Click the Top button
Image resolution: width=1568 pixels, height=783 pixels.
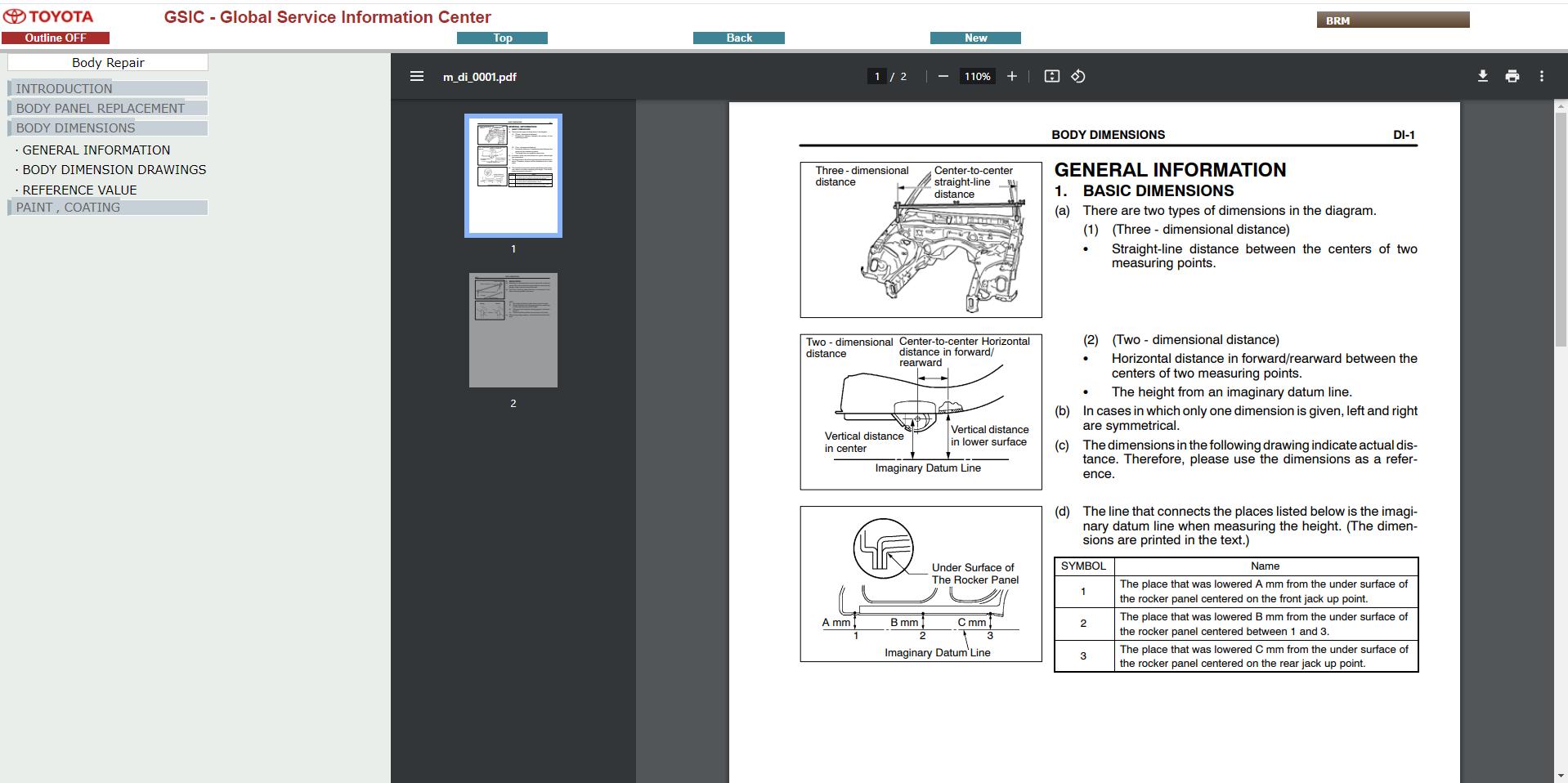[503, 38]
